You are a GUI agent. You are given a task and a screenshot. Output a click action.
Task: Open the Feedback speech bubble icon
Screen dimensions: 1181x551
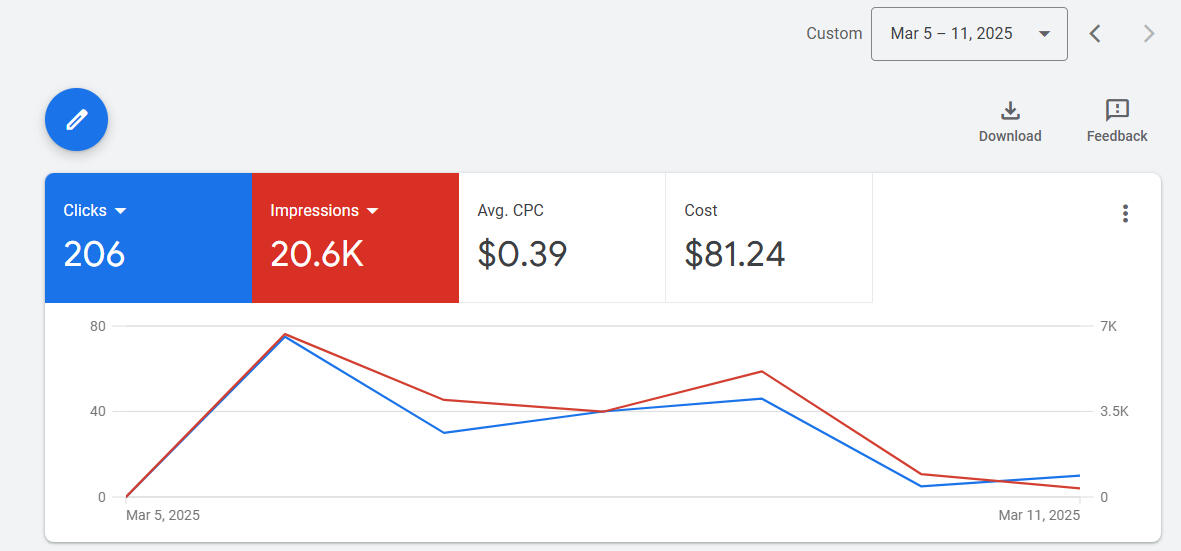pyautogui.click(x=1117, y=110)
